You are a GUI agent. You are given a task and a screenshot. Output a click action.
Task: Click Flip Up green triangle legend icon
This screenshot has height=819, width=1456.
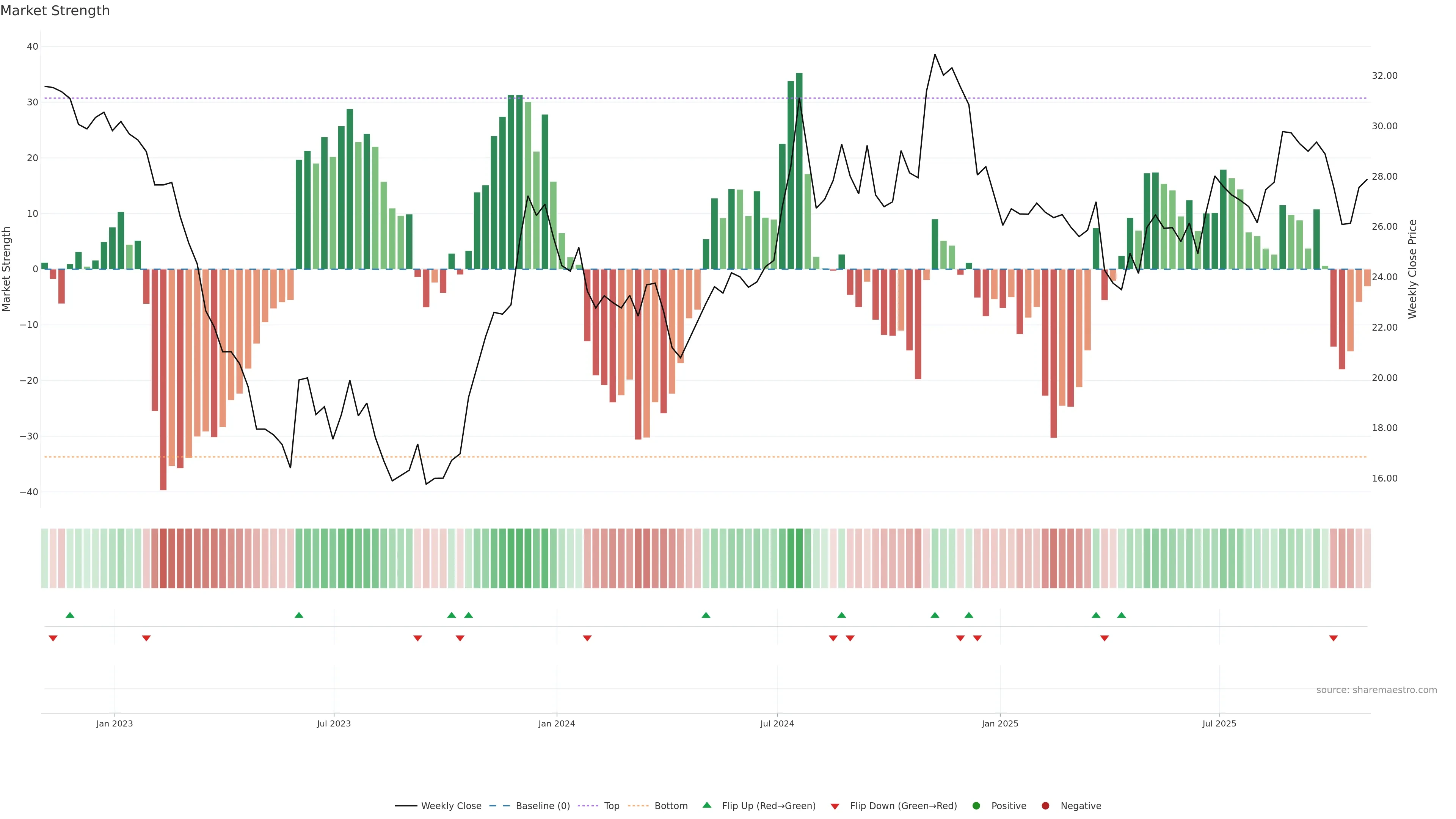pyautogui.click(x=706, y=805)
